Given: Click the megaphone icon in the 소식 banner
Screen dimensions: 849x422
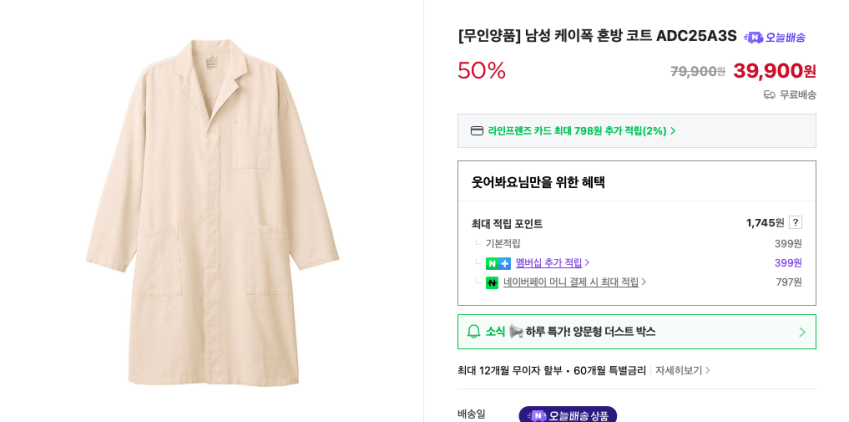Looking at the screenshot, I should [516, 331].
